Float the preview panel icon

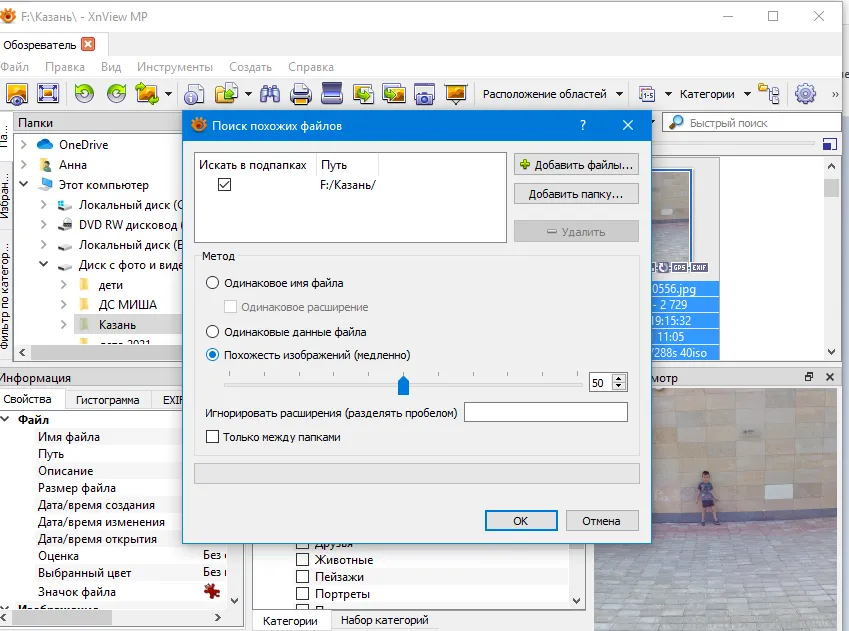(809, 377)
